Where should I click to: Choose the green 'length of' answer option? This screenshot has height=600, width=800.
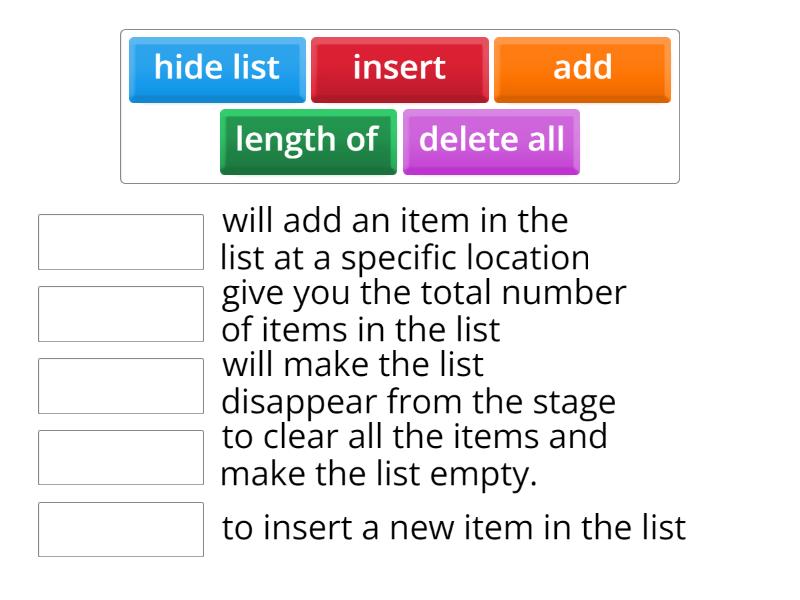307,140
